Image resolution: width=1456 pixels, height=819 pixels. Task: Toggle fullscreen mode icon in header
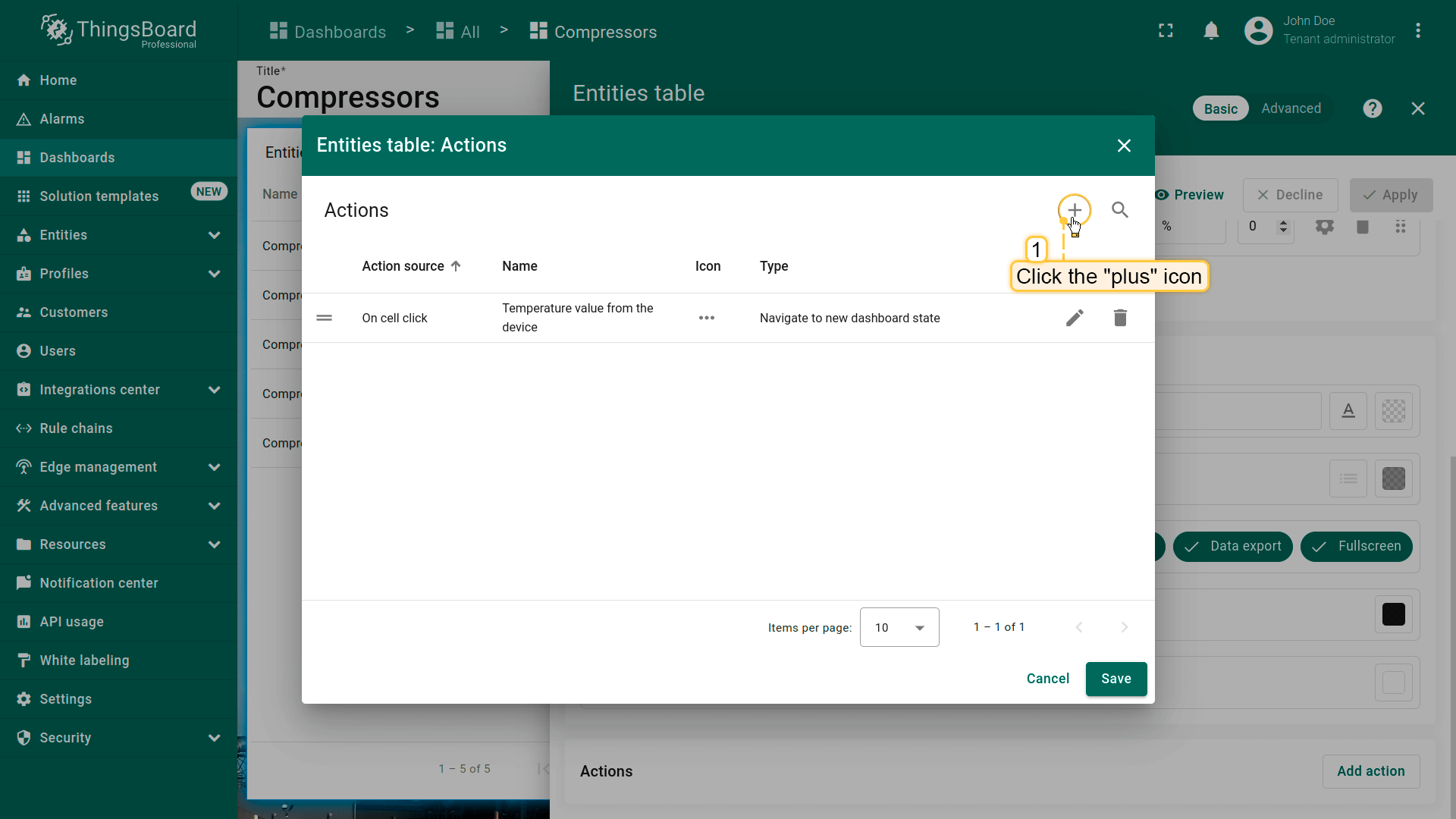click(x=1166, y=31)
